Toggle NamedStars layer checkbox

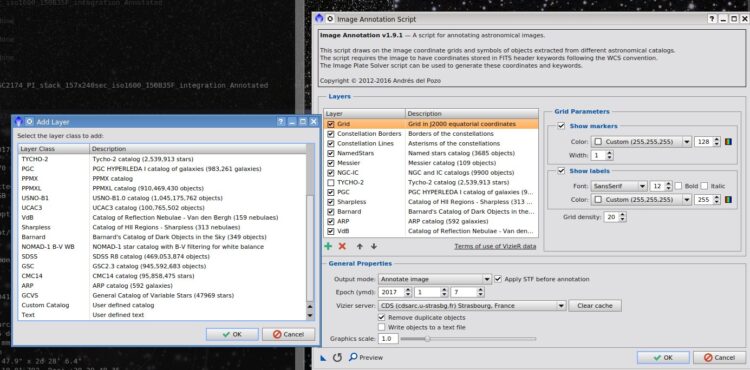[331, 153]
